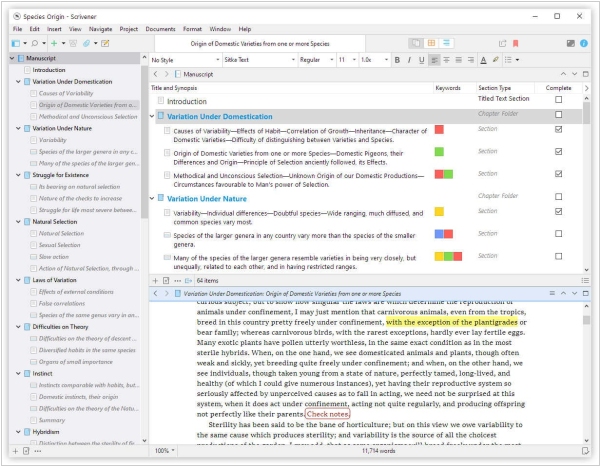Click the red bookmark icon

(x=515, y=44)
